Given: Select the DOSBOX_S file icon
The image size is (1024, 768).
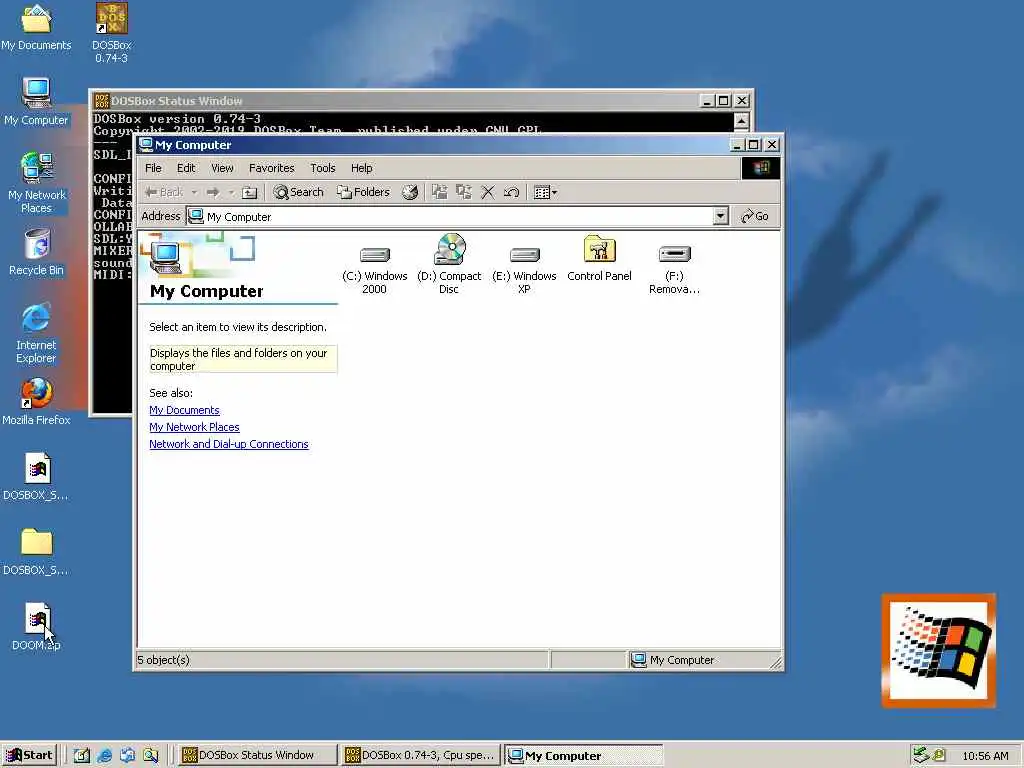Looking at the screenshot, I should click(37, 477).
